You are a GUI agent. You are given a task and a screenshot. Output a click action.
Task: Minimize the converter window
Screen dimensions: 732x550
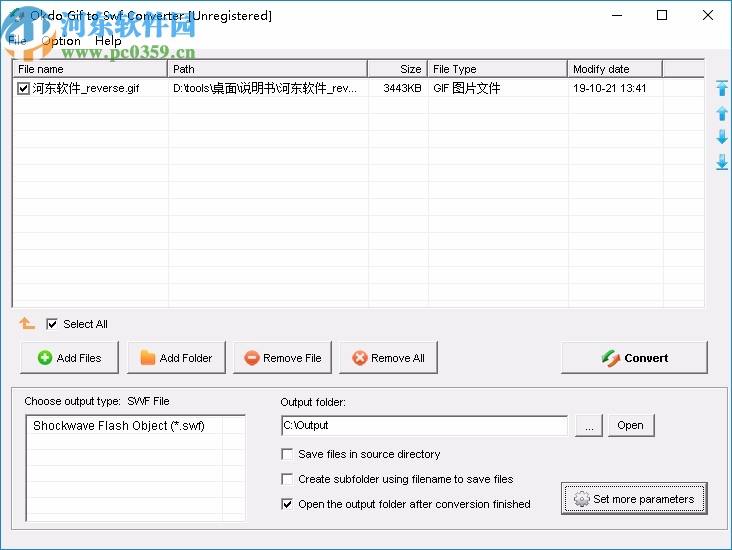point(617,15)
